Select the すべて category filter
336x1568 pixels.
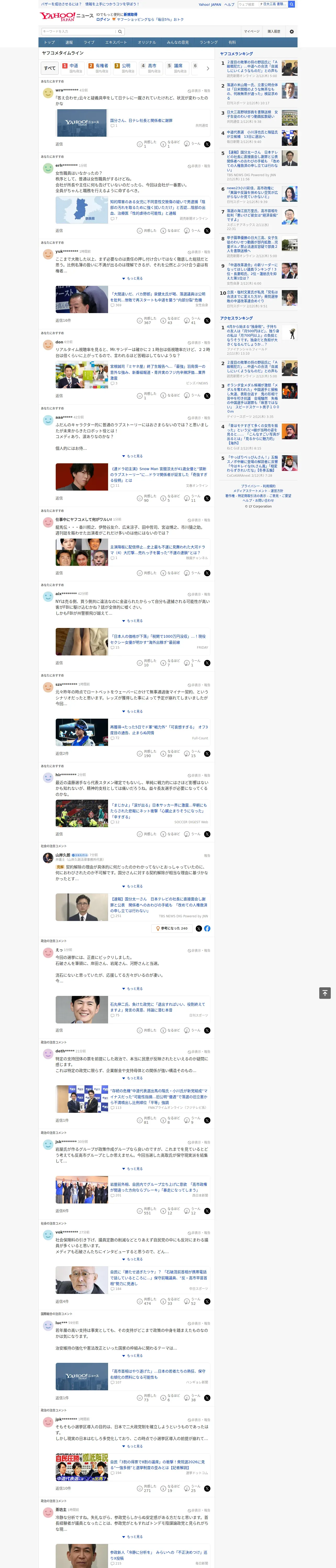[x=50, y=68]
